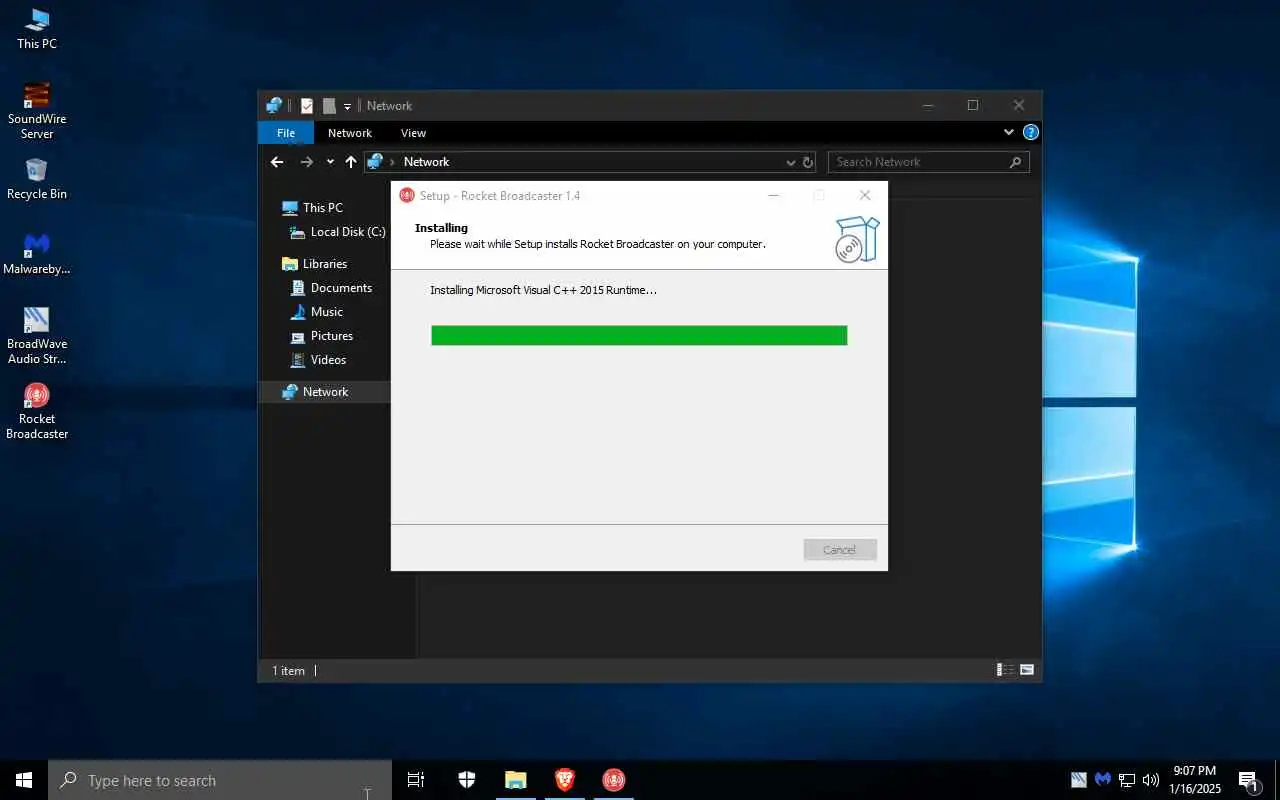Select Network in navigation pane
This screenshot has height=800, width=1280.
click(324, 392)
